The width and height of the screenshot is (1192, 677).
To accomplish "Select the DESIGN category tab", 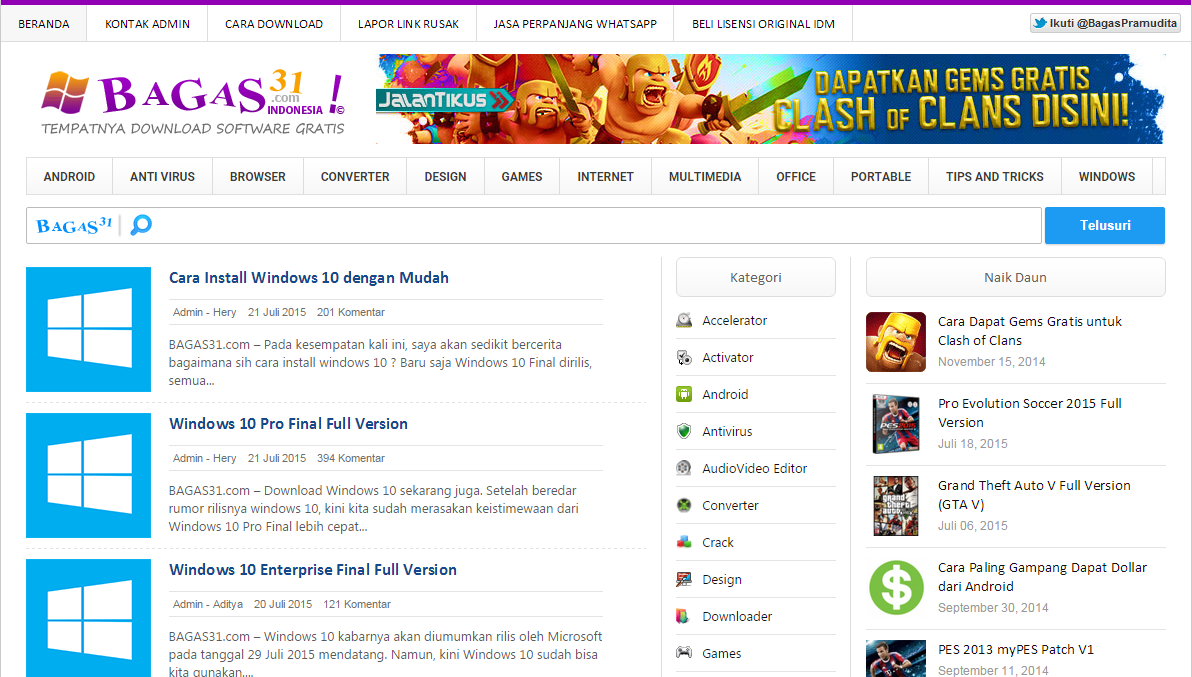I will [x=445, y=176].
